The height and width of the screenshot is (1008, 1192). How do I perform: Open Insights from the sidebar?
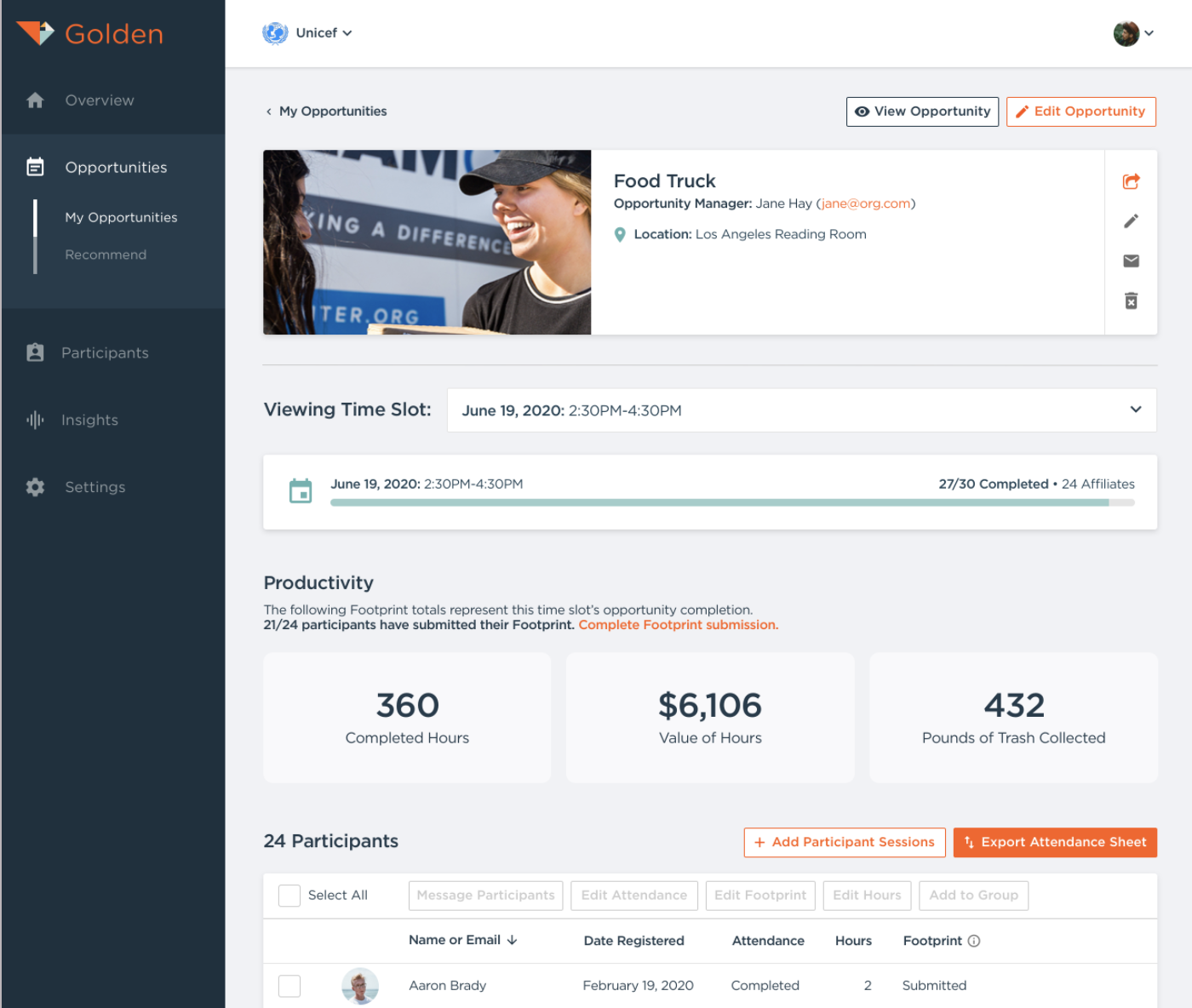pos(89,420)
